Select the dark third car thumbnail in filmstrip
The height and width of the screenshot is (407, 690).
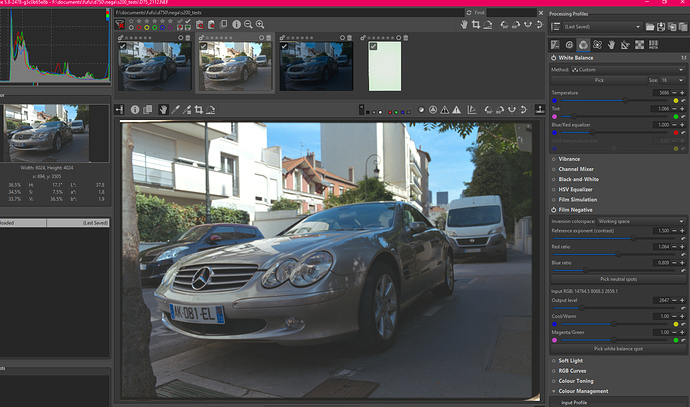click(316, 68)
